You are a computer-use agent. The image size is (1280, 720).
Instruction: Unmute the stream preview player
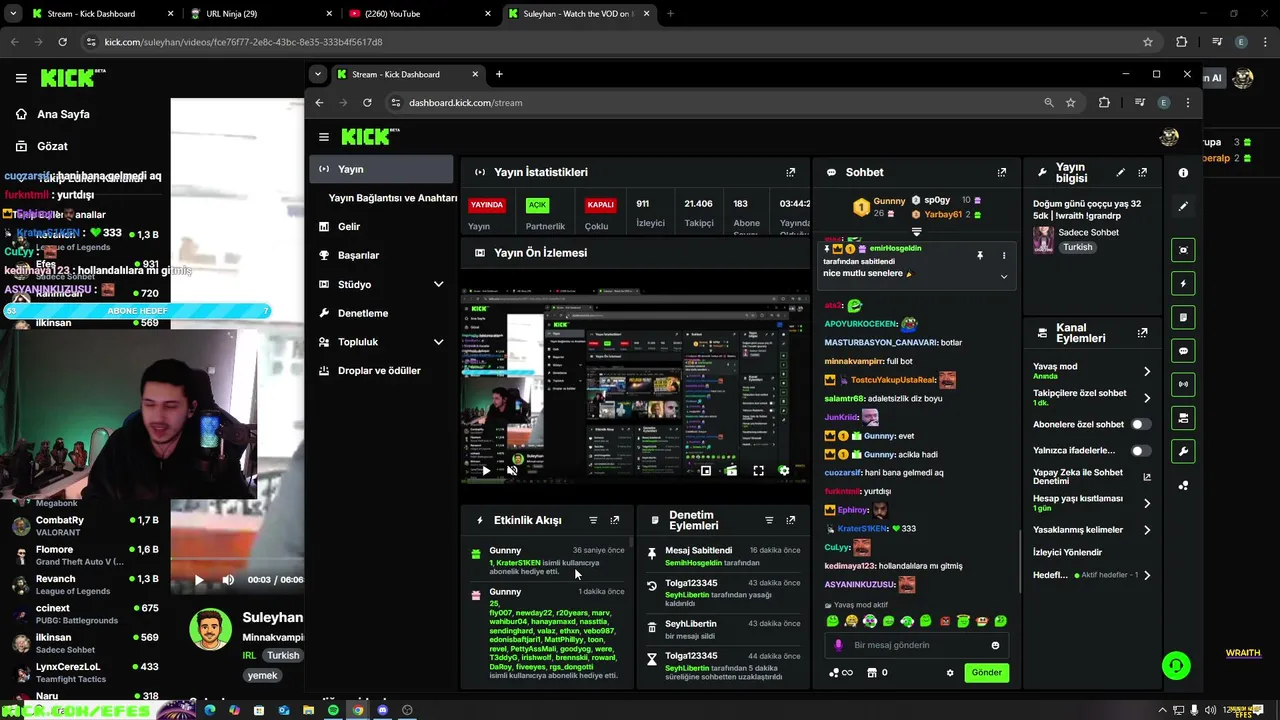tap(512, 470)
